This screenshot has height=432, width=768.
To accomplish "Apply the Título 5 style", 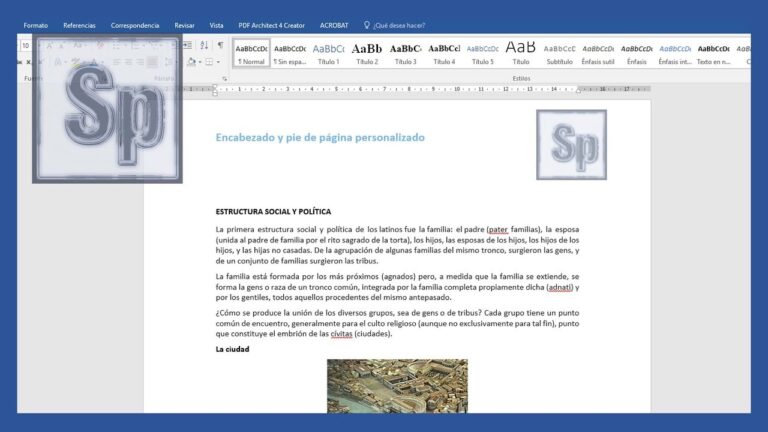I will pyautogui.click(x=482, y=53).
